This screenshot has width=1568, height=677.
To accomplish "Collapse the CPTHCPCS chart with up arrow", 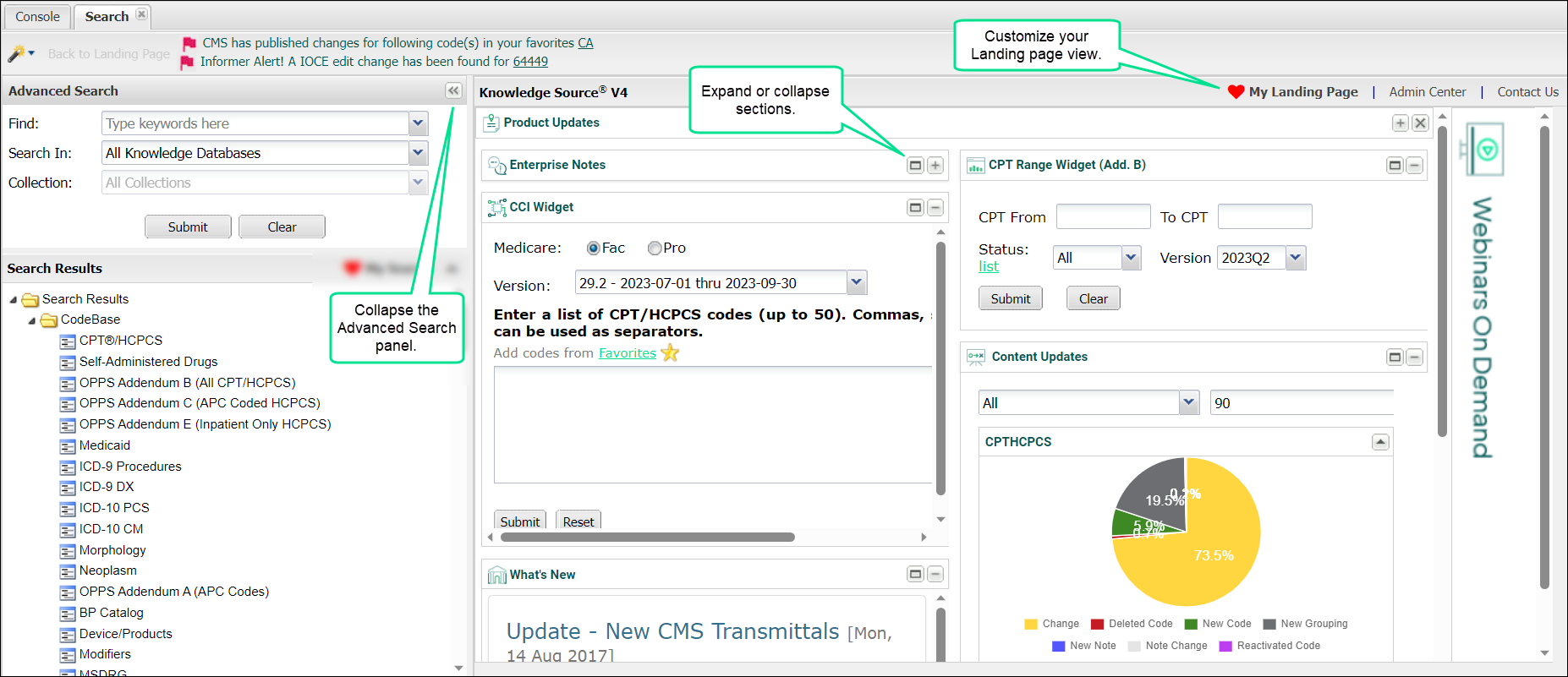I will (x=1380, y=442).
